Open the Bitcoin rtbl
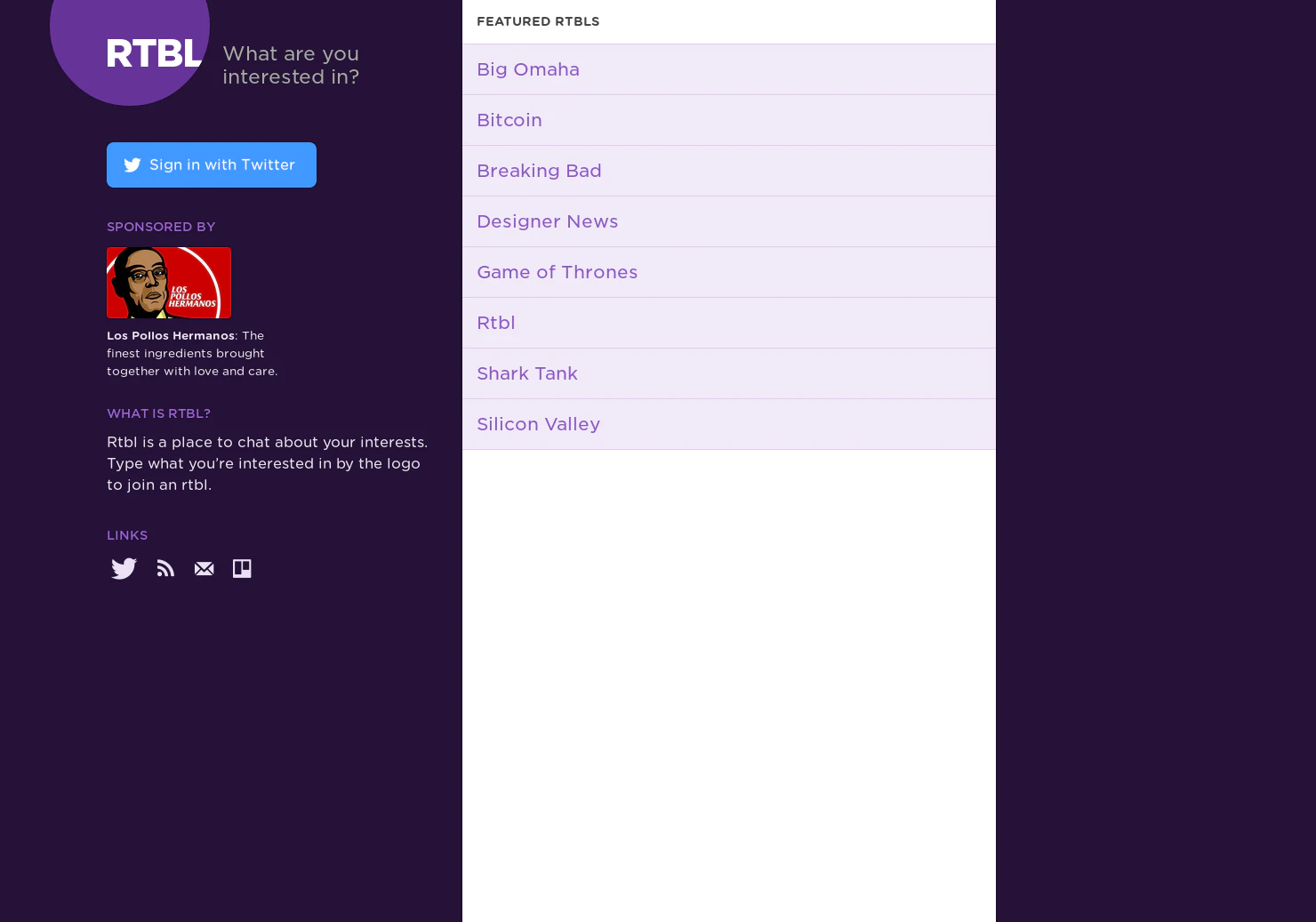The width and height of the screenshot is (1316, 922). [x=729, y=120]
